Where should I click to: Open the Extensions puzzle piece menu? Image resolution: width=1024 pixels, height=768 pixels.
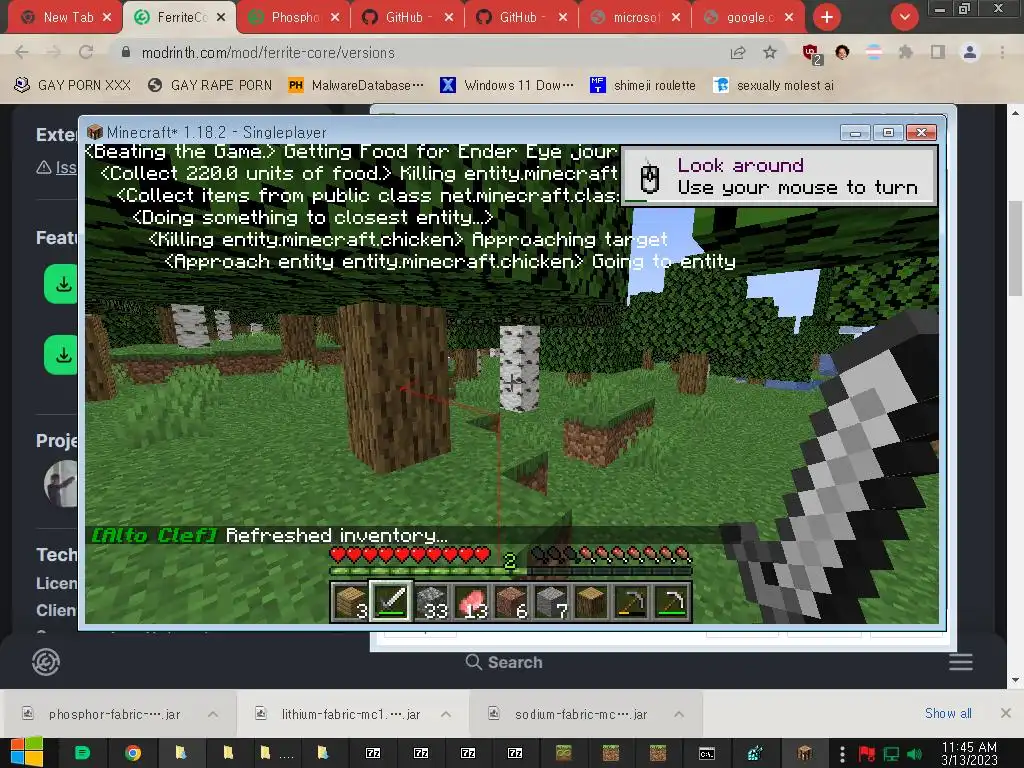tap(905, 52)
